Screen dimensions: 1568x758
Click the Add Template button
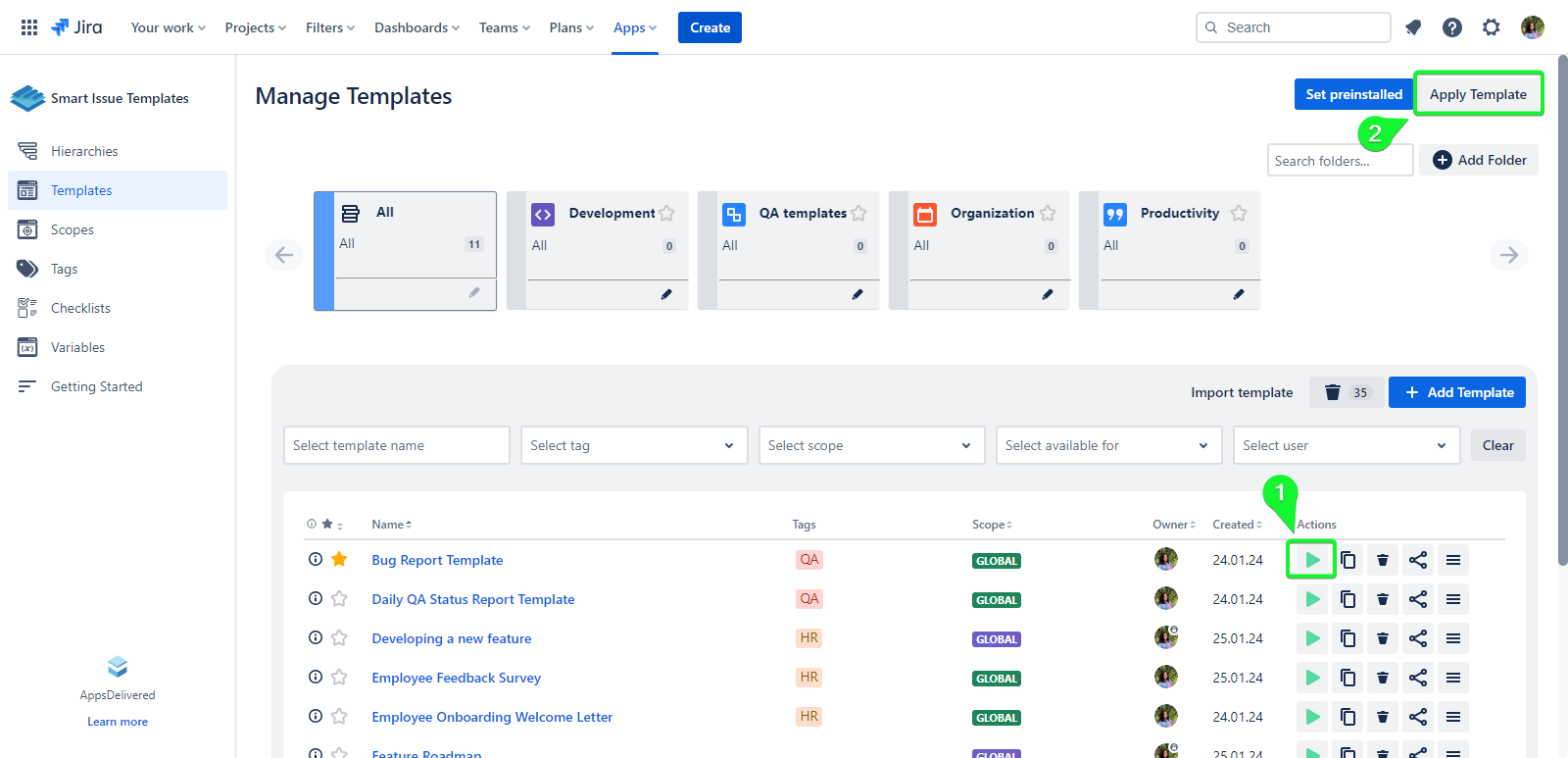click(1456, 392)
